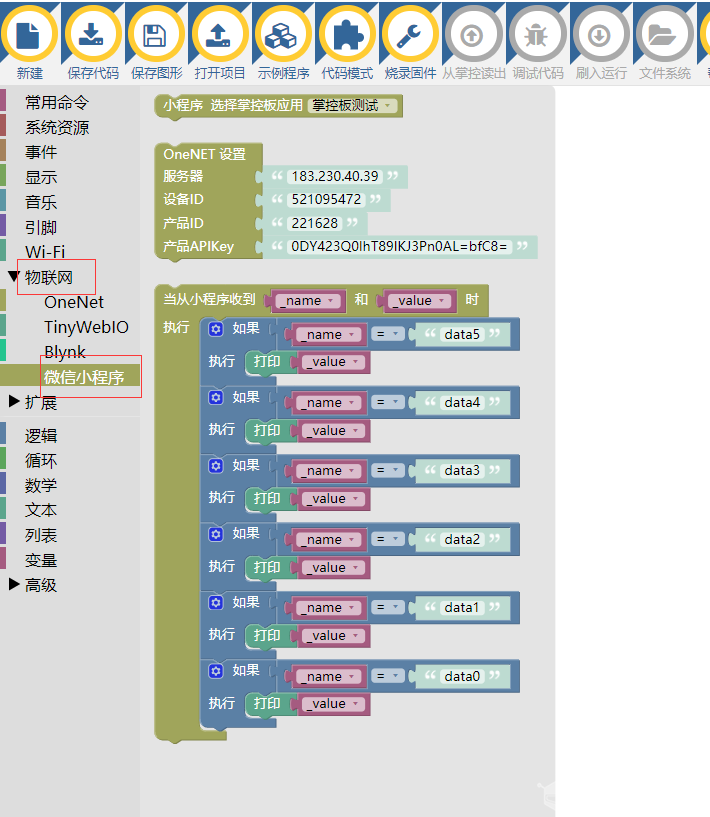This screenshot has width=710, height=817.
Task: Select the 事件 category
Action: pos(41,153)
